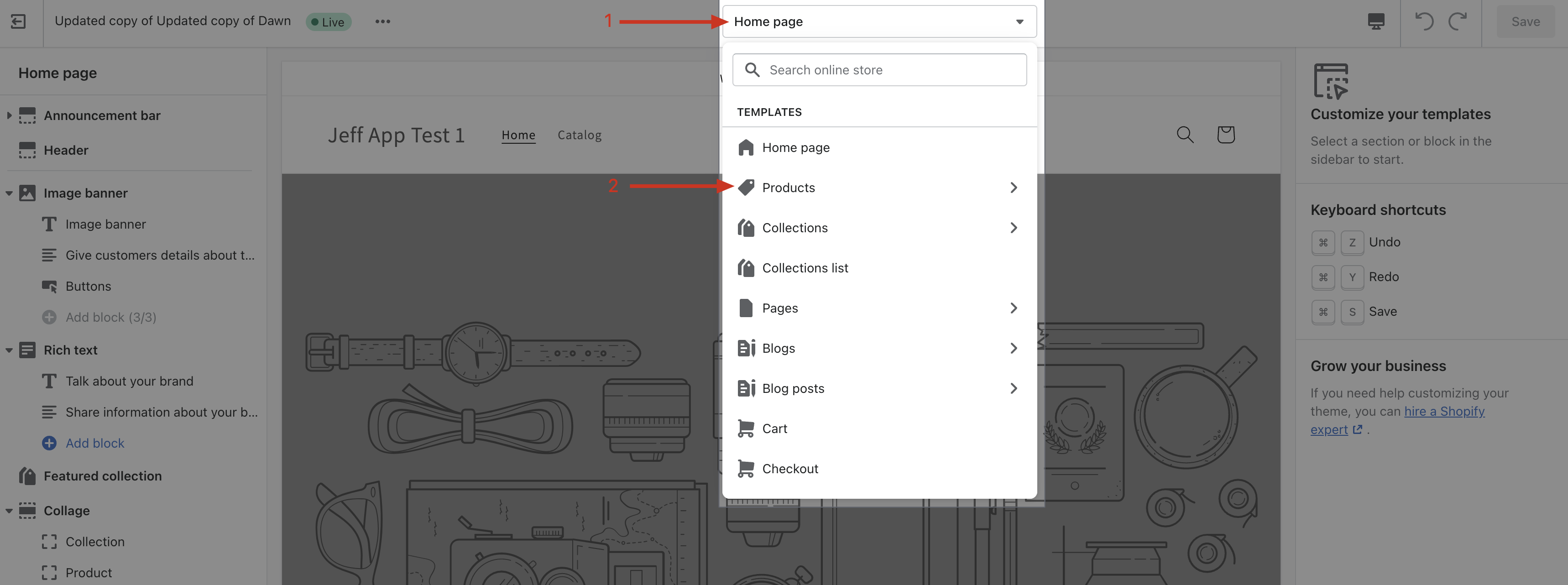Click the Blogs template icon
This screenshot has height=585, width=1568.
(746, 348)
